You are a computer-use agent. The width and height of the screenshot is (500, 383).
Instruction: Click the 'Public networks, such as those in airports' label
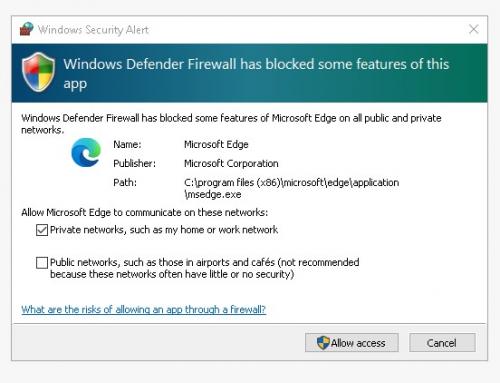(204, 268)
